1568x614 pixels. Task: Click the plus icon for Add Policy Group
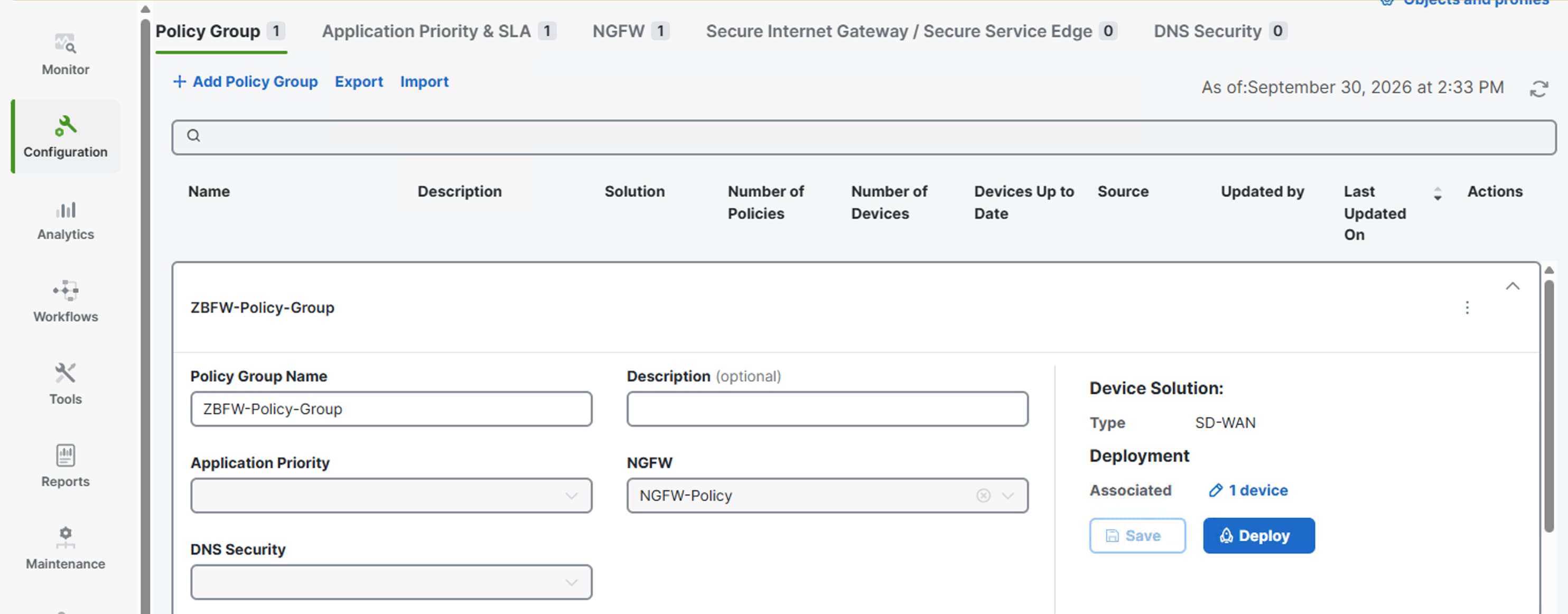click(x=179, y=81)
